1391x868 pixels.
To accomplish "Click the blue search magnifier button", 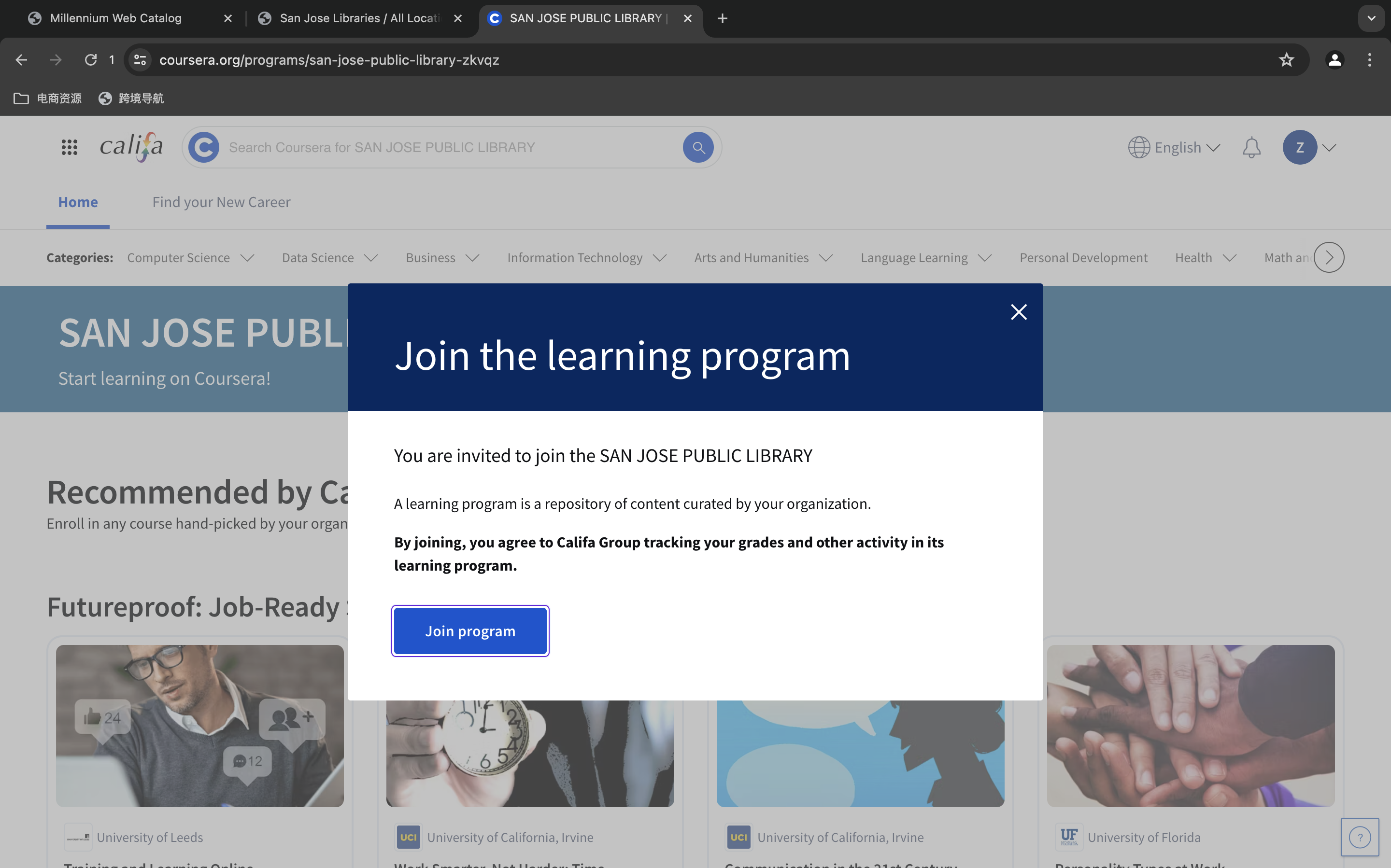I will [x=698, y=148].
